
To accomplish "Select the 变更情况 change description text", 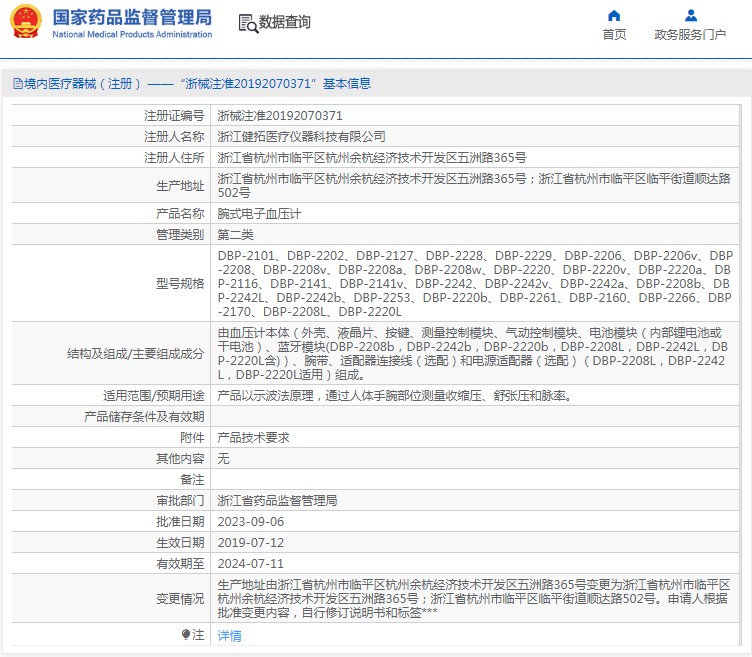I will click(474, 598).
